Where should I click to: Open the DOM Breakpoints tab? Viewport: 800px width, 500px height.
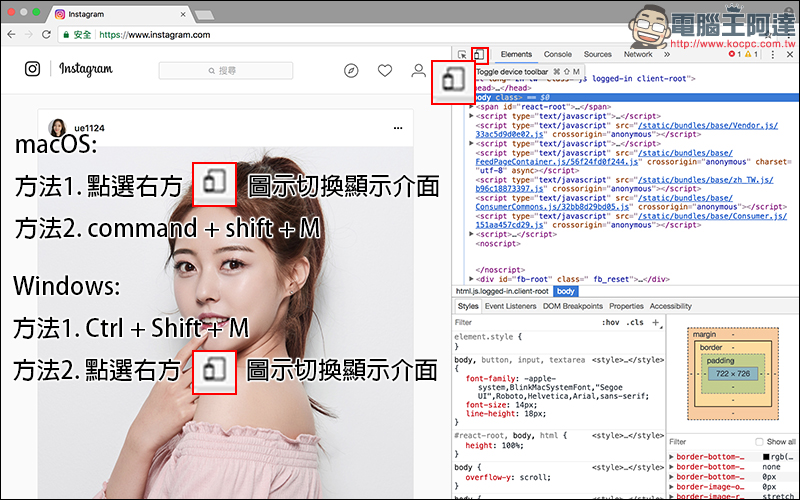pos(572,306)
